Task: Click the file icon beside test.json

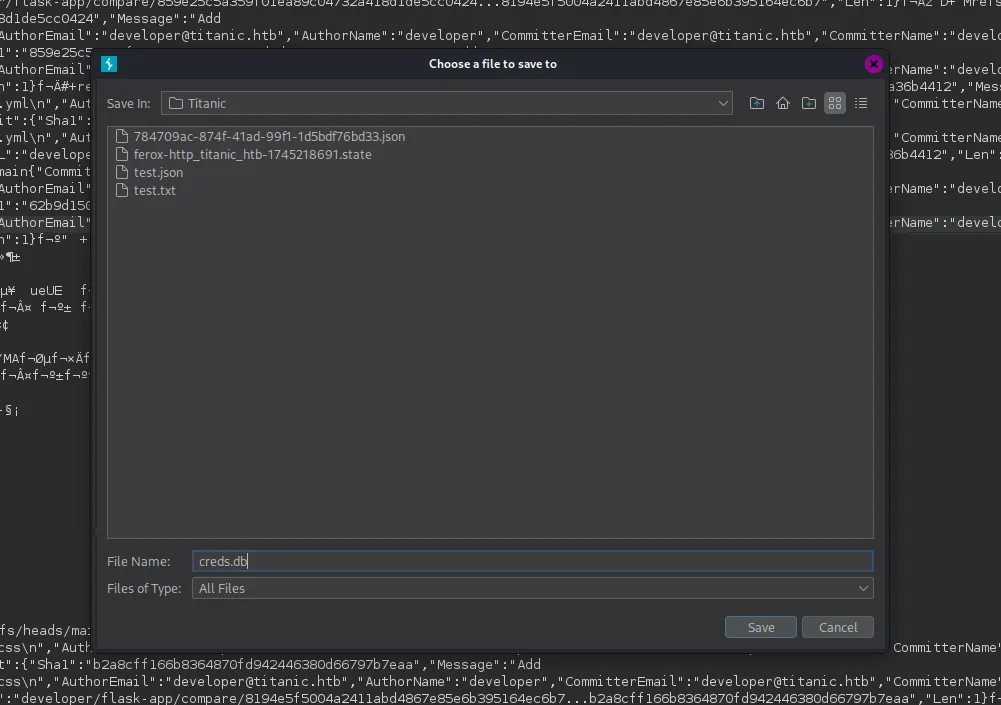Action: (x=123, y=173)
